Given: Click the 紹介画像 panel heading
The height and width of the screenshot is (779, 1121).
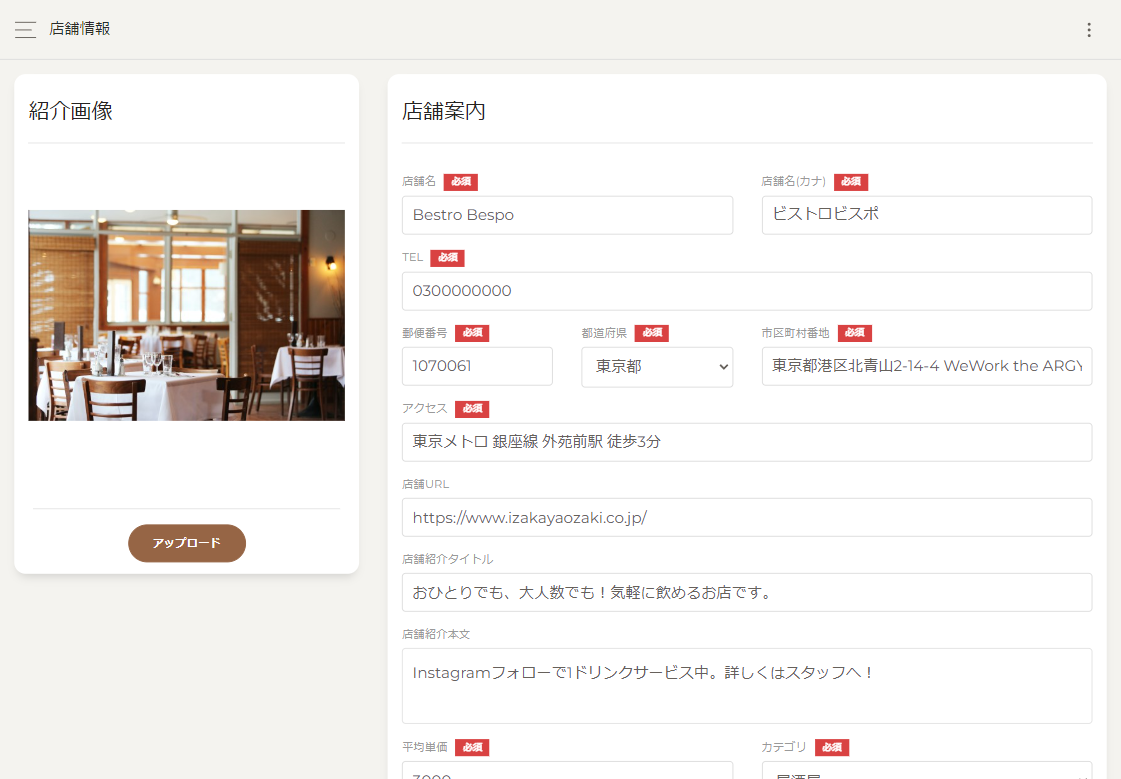Looking at the screenshot, I should pyautogui.click(x=71, y=111).
